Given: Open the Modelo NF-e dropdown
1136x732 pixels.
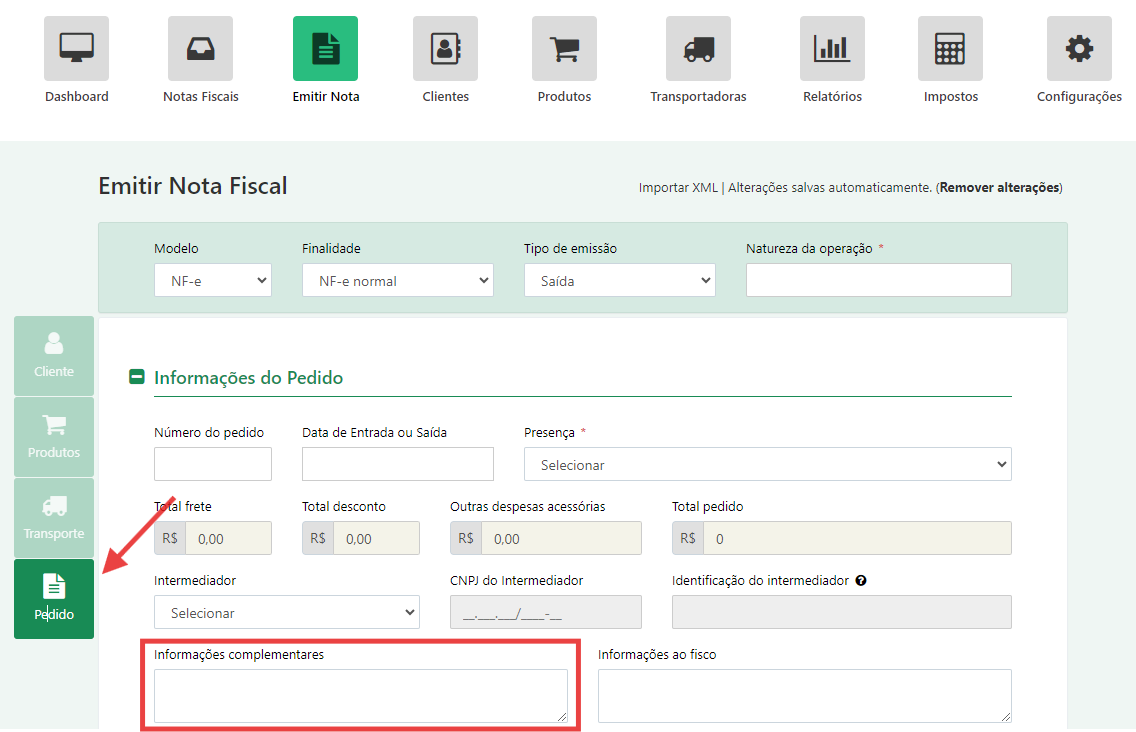Looking at the screenshot, I should 213,280.
